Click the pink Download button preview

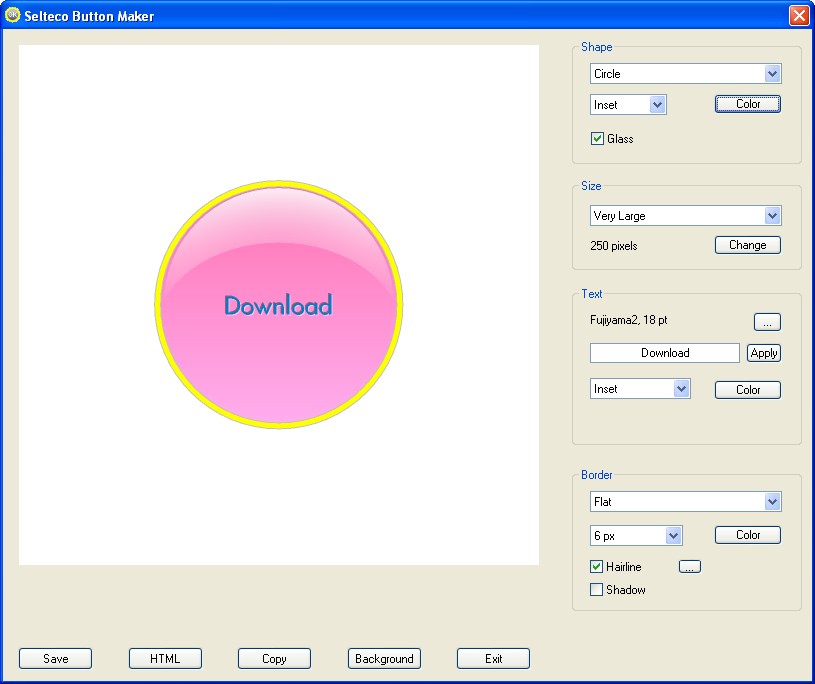[x=279, y=305]
